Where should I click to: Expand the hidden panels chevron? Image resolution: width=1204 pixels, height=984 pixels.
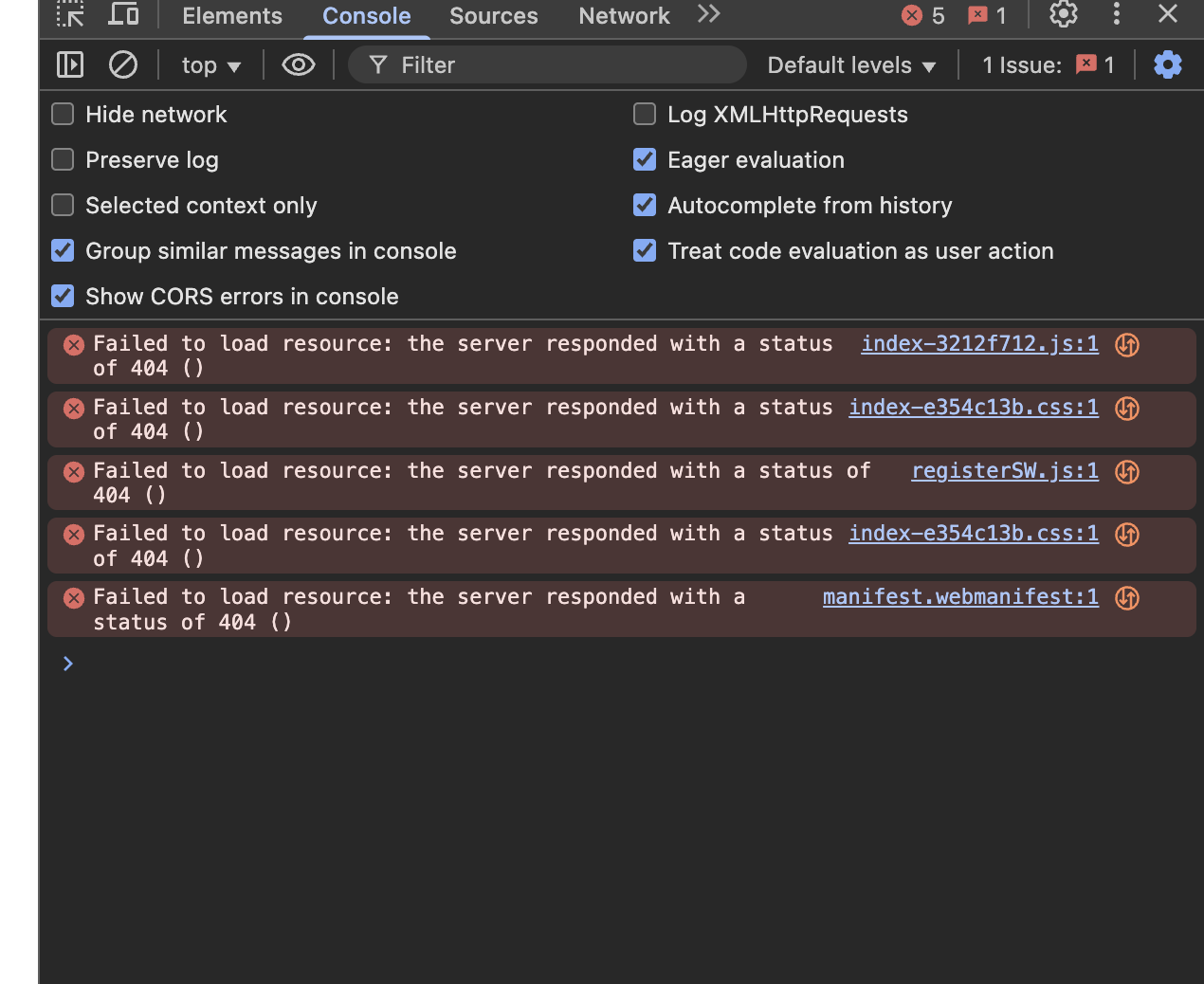coord(707,15)
